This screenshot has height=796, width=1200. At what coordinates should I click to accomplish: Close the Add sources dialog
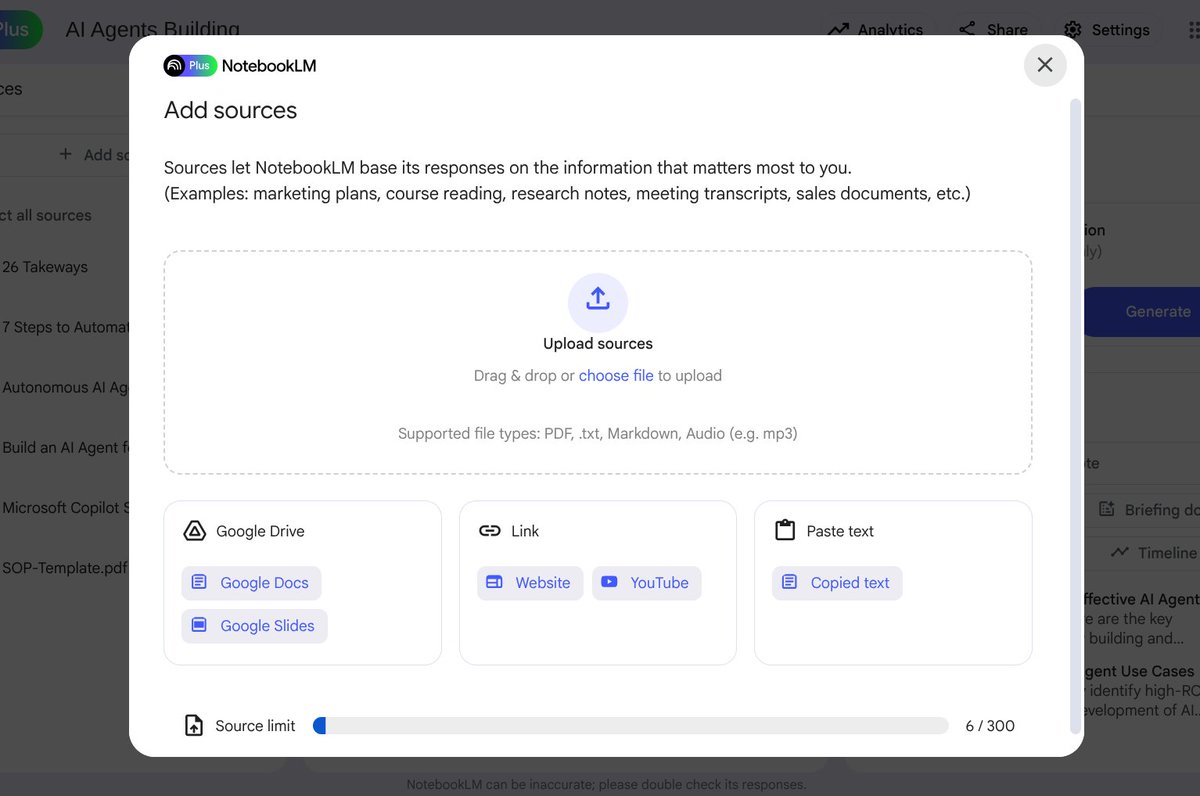(1045, 65)
